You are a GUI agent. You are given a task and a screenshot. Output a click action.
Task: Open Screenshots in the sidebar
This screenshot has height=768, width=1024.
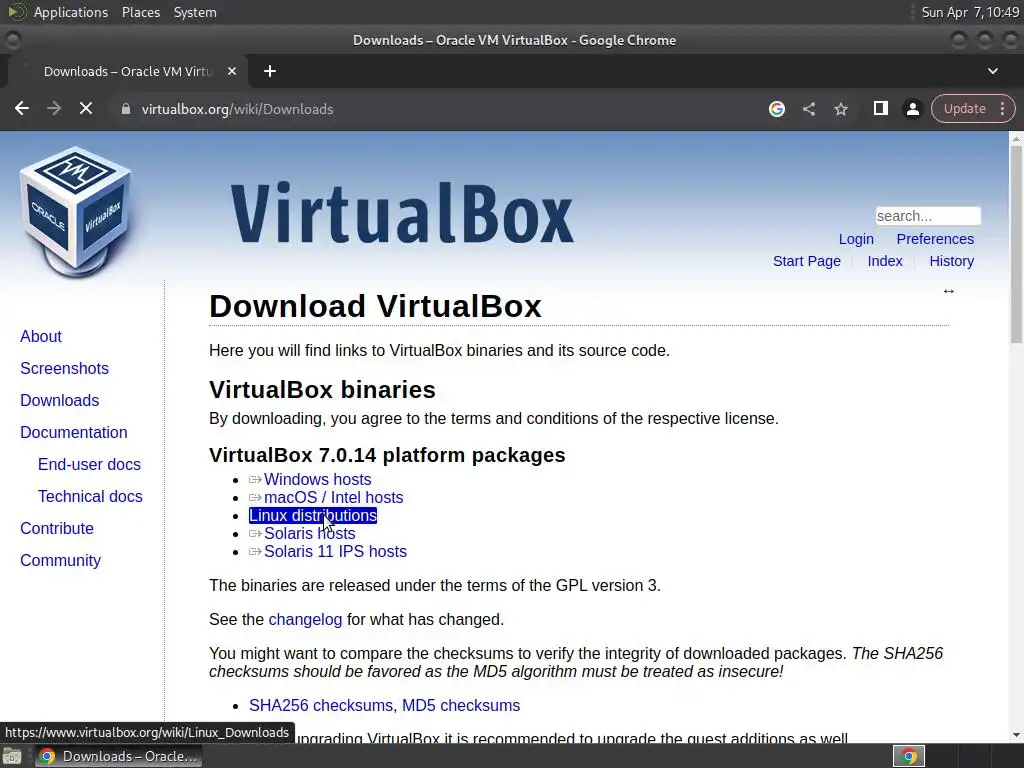coord(64,368)
